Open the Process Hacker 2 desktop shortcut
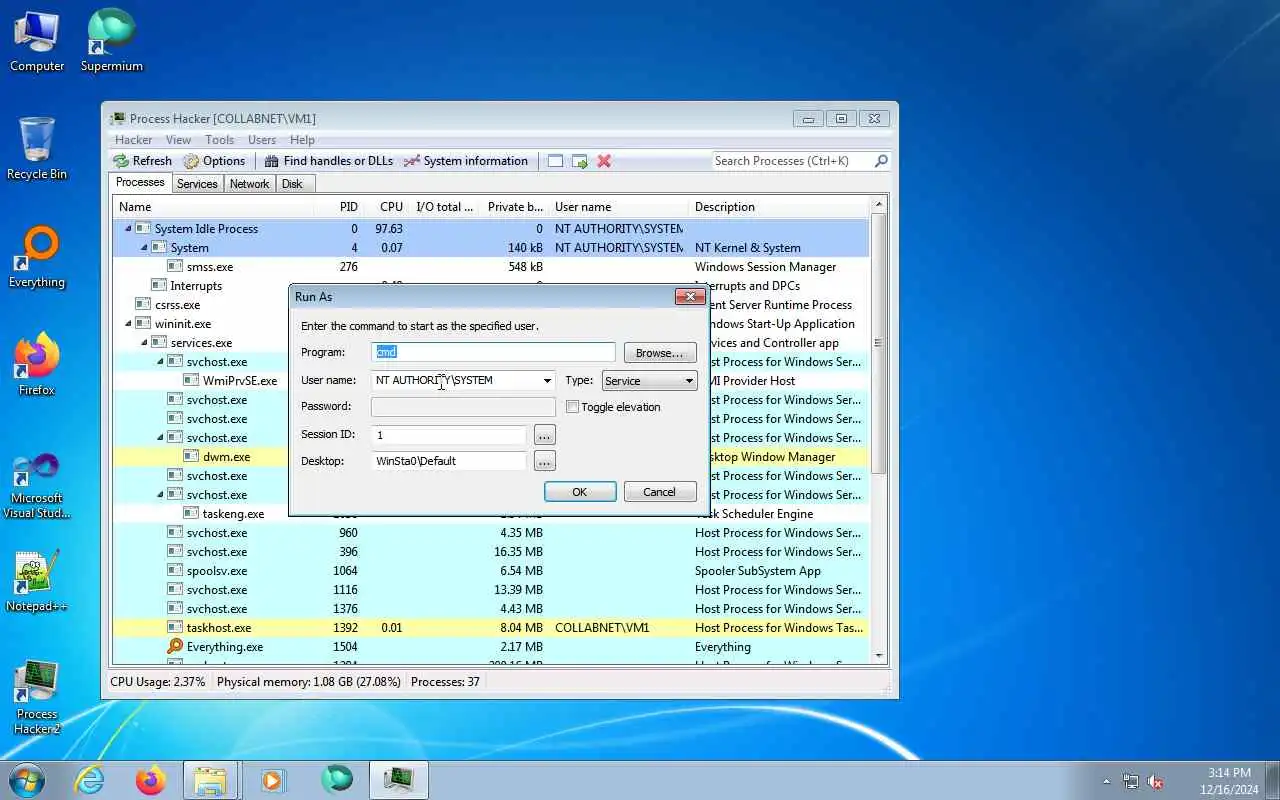This screenshot has height=800, width=1280. click(x=37, y=697)
